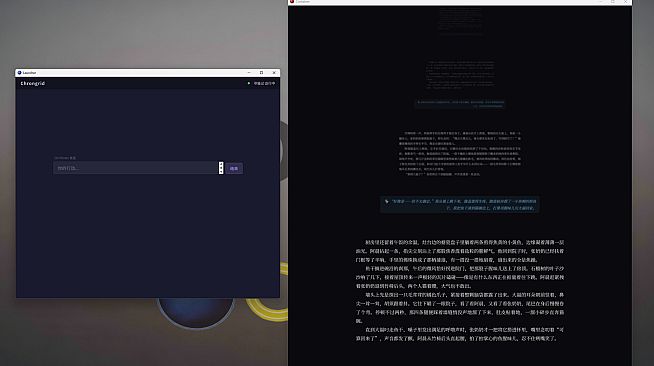This screenshot has height=366, width=654.
Task: Maximize the Launcher window
Action: 262,73
